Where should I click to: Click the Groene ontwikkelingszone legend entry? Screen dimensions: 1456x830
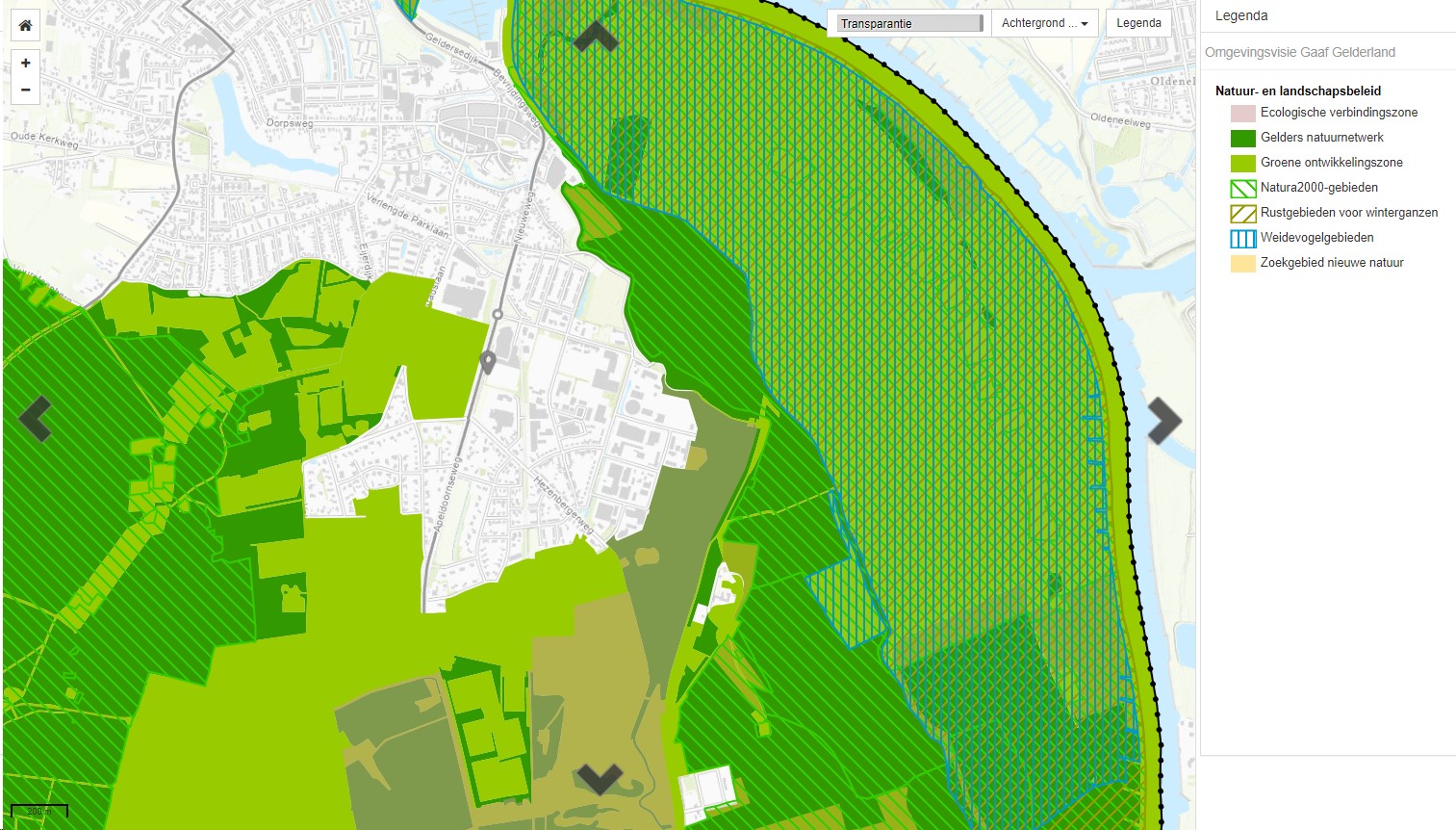[x=1331, y=163]
